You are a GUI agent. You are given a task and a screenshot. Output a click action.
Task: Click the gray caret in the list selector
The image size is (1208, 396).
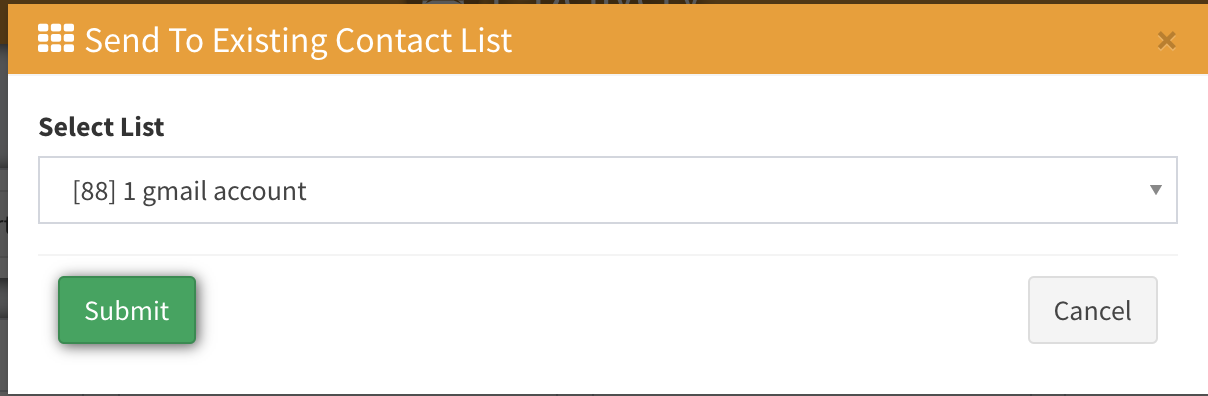(1156, 189)
